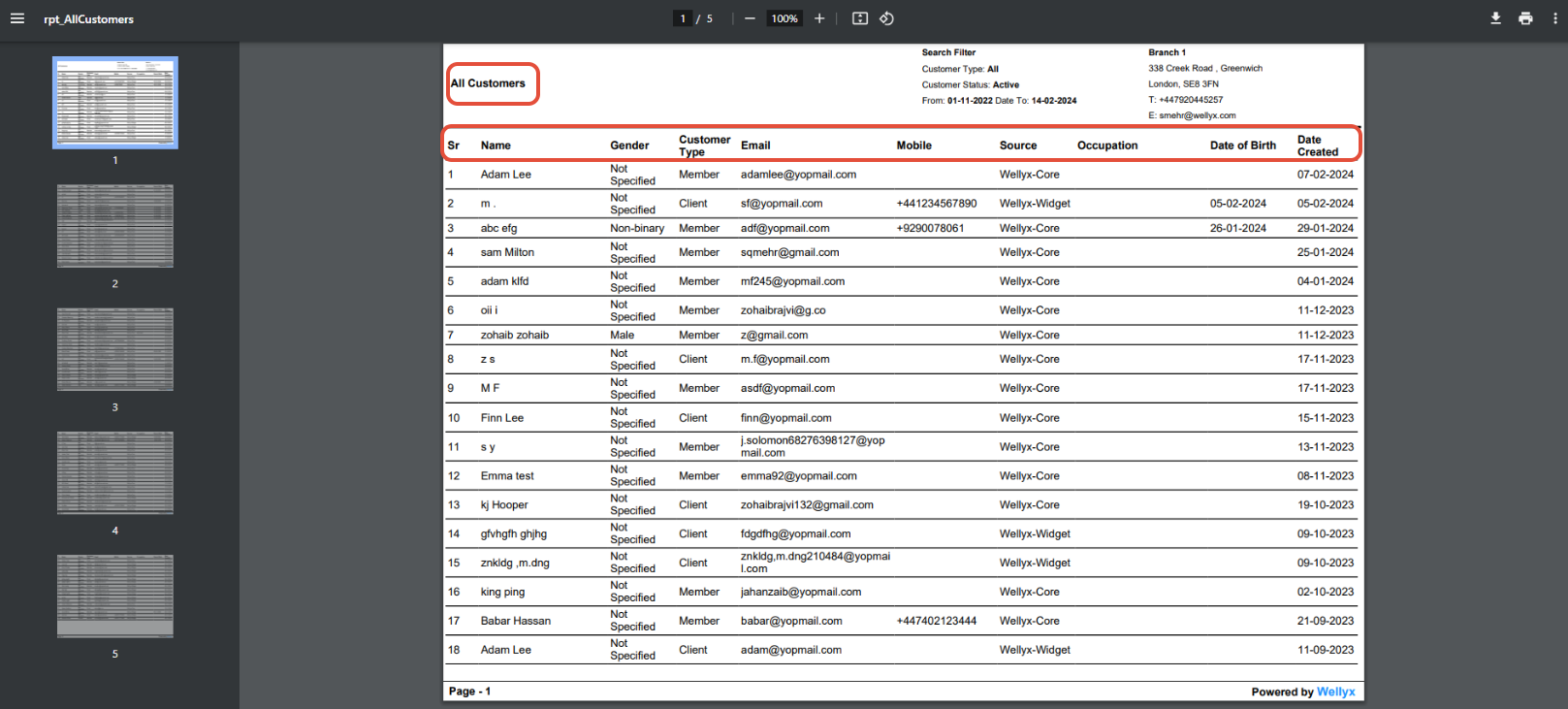Screen dimensions: 1568x709
Task: Click the name gfvhgfh ghjhg
Action: (x=514, y=534)
